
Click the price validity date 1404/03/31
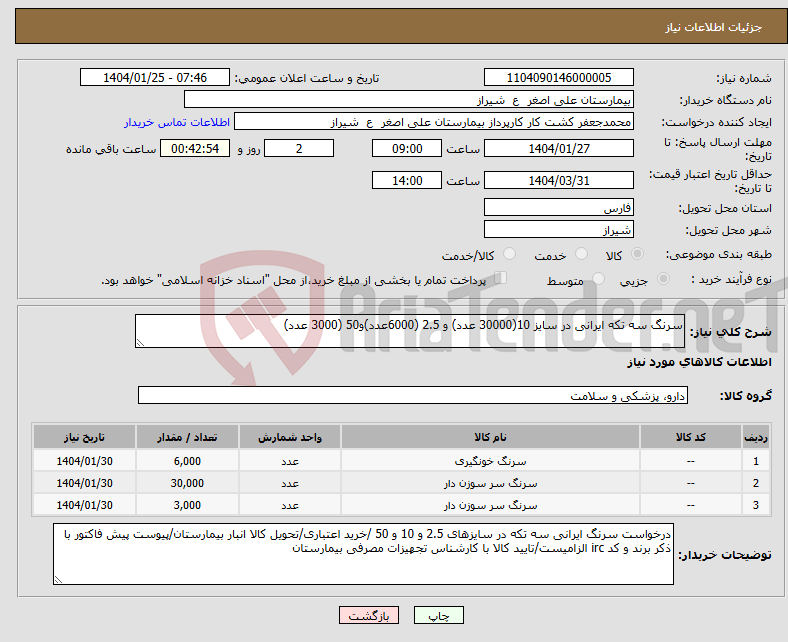558,180
